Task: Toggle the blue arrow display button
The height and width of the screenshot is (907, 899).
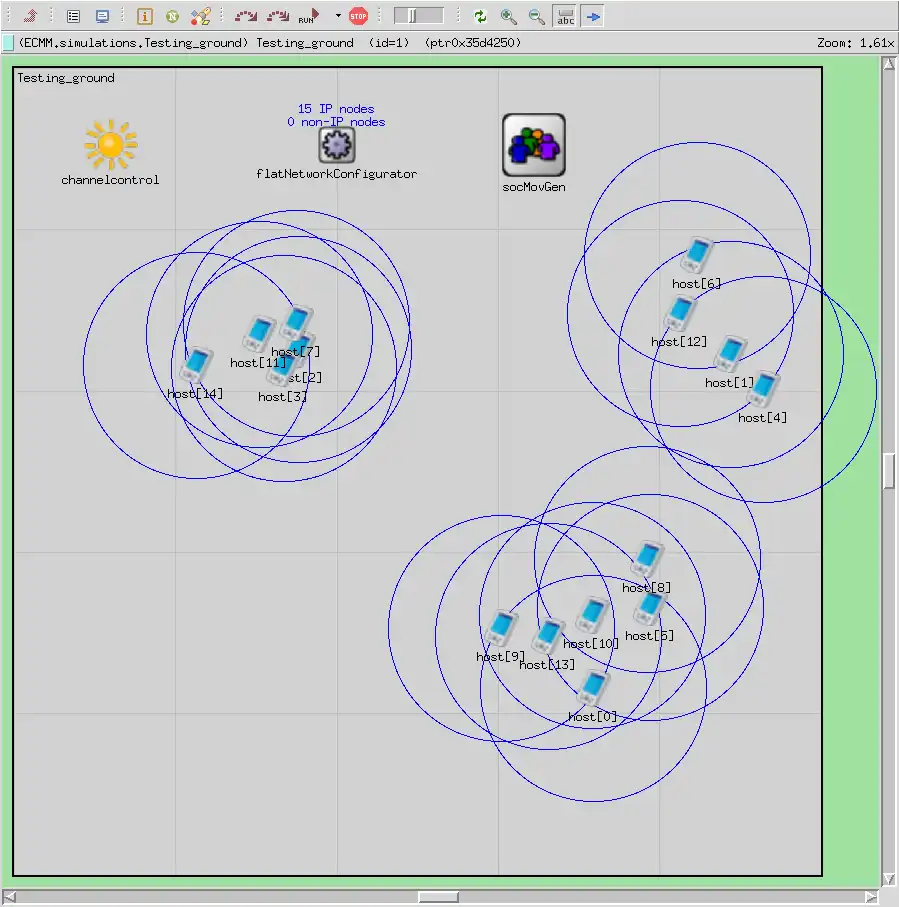Action: click(x=592, y=17)
